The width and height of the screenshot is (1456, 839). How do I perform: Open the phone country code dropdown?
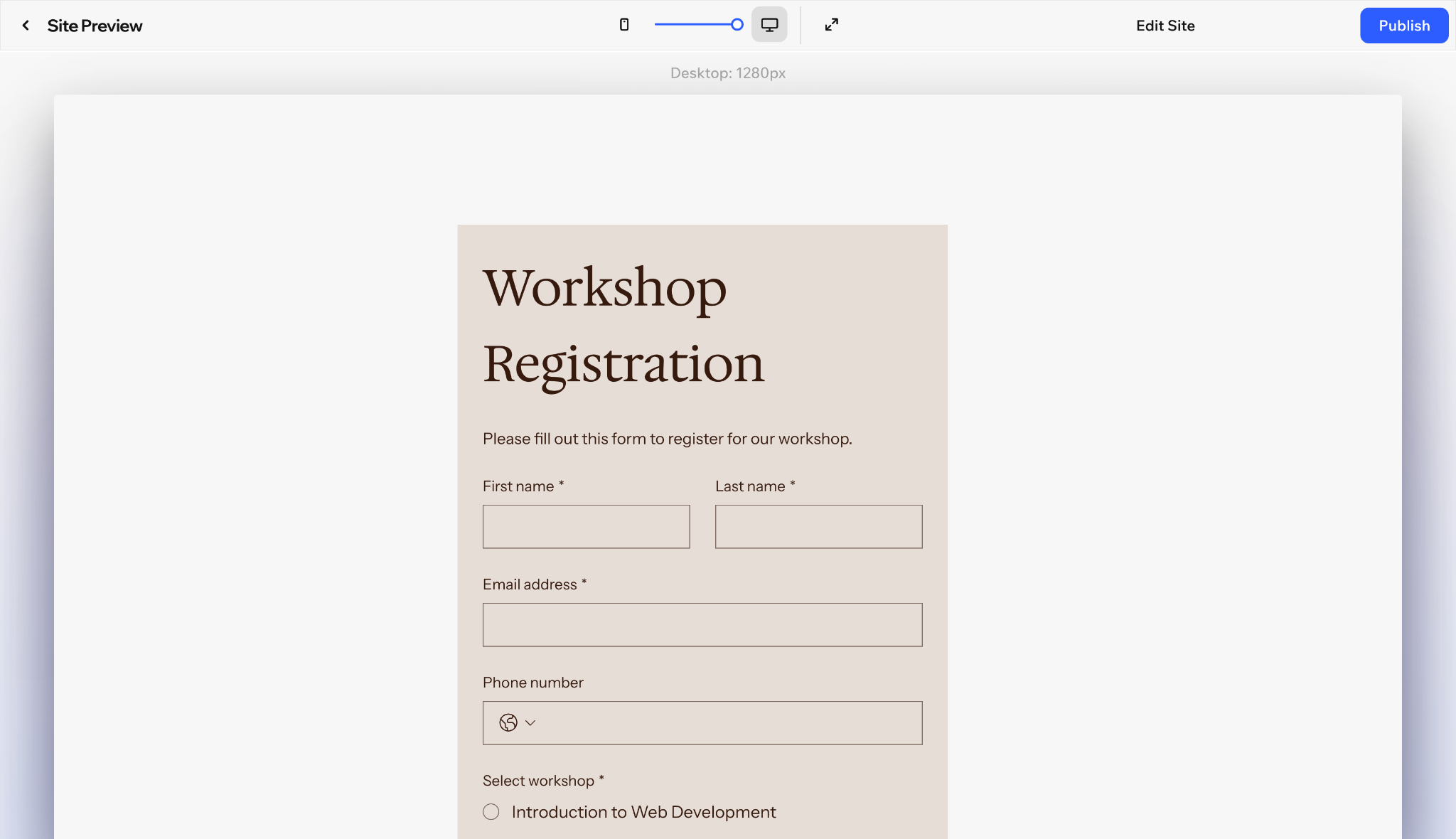point(518,723)
